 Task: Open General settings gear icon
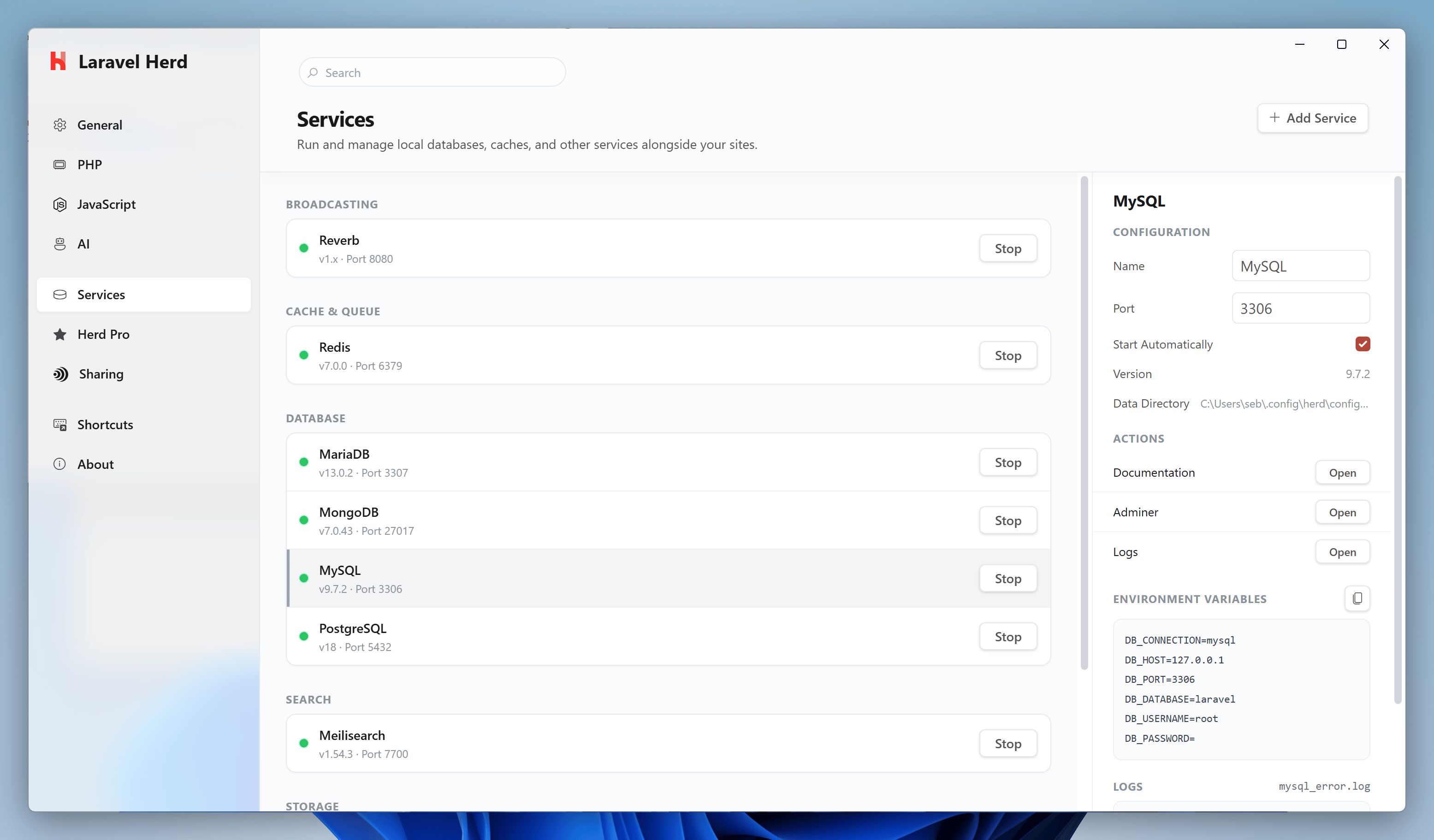click(x=60, y=124)
